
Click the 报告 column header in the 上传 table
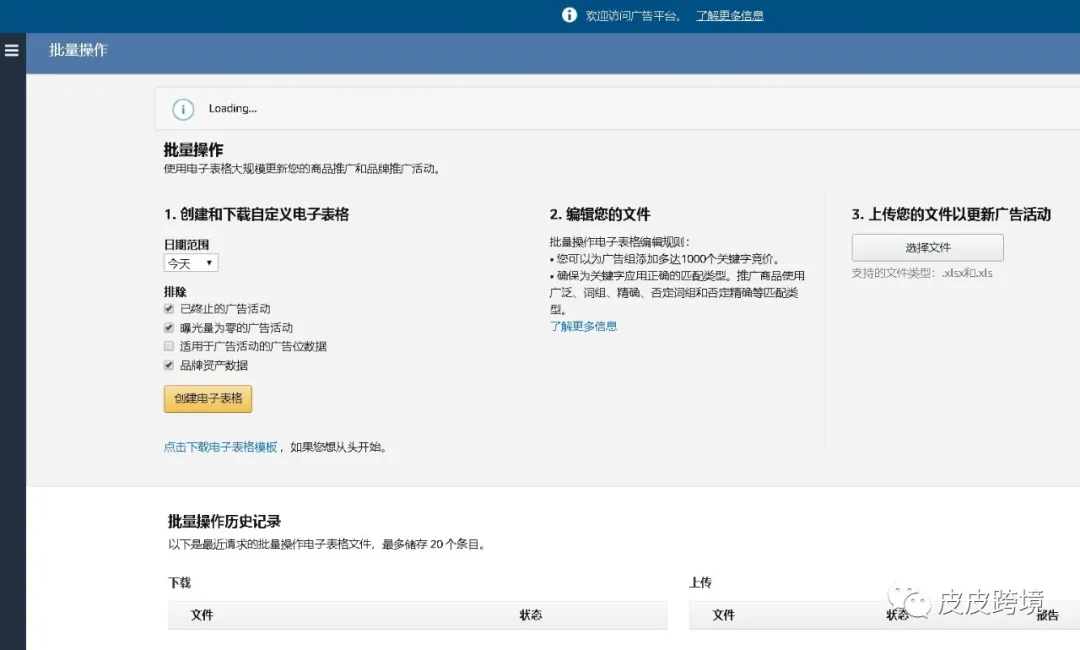pos(1047,615)
